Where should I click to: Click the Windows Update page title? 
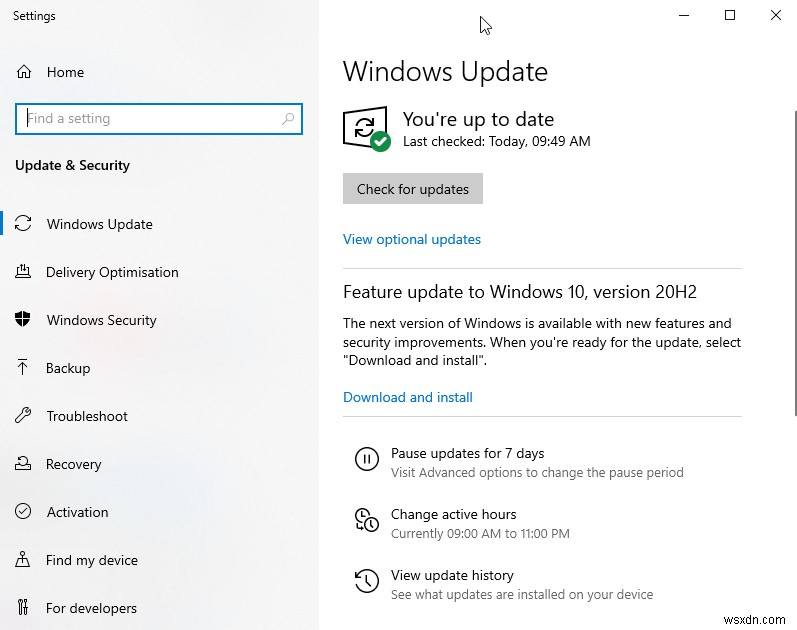click(x=445, y=71)
